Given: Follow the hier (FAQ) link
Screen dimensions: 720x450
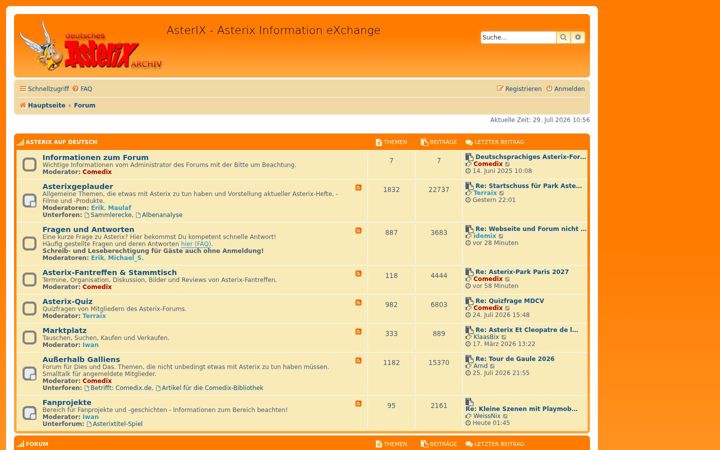Looking at the screenshot, I should click(196, 244).
